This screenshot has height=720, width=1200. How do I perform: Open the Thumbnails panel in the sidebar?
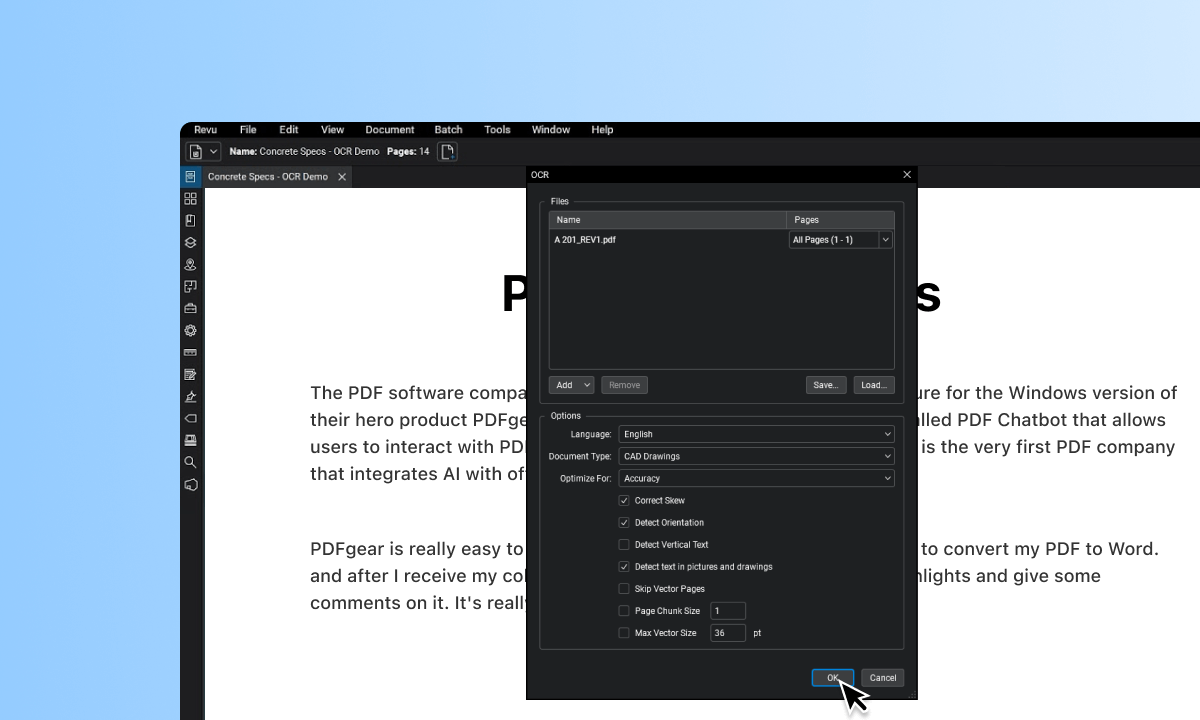point(190,198)
